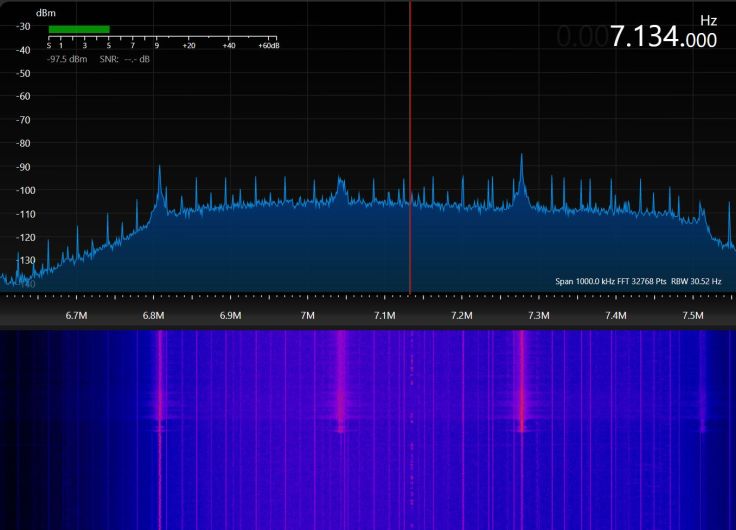
Task: Click the Hz unit label above frequency
Action: (x=708, y=20)
